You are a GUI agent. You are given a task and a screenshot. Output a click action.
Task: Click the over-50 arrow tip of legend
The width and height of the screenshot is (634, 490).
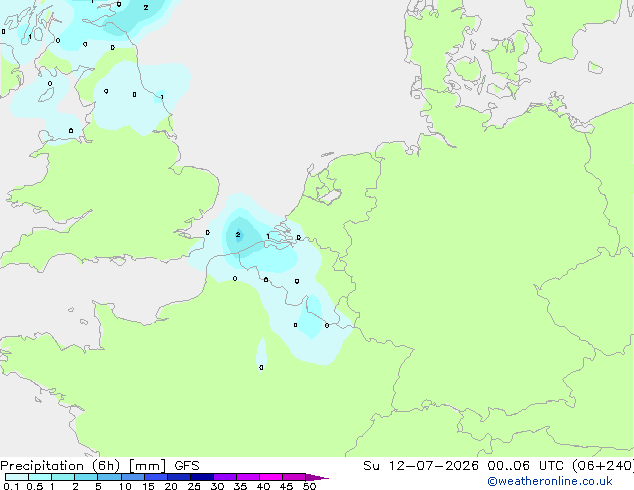317,477
